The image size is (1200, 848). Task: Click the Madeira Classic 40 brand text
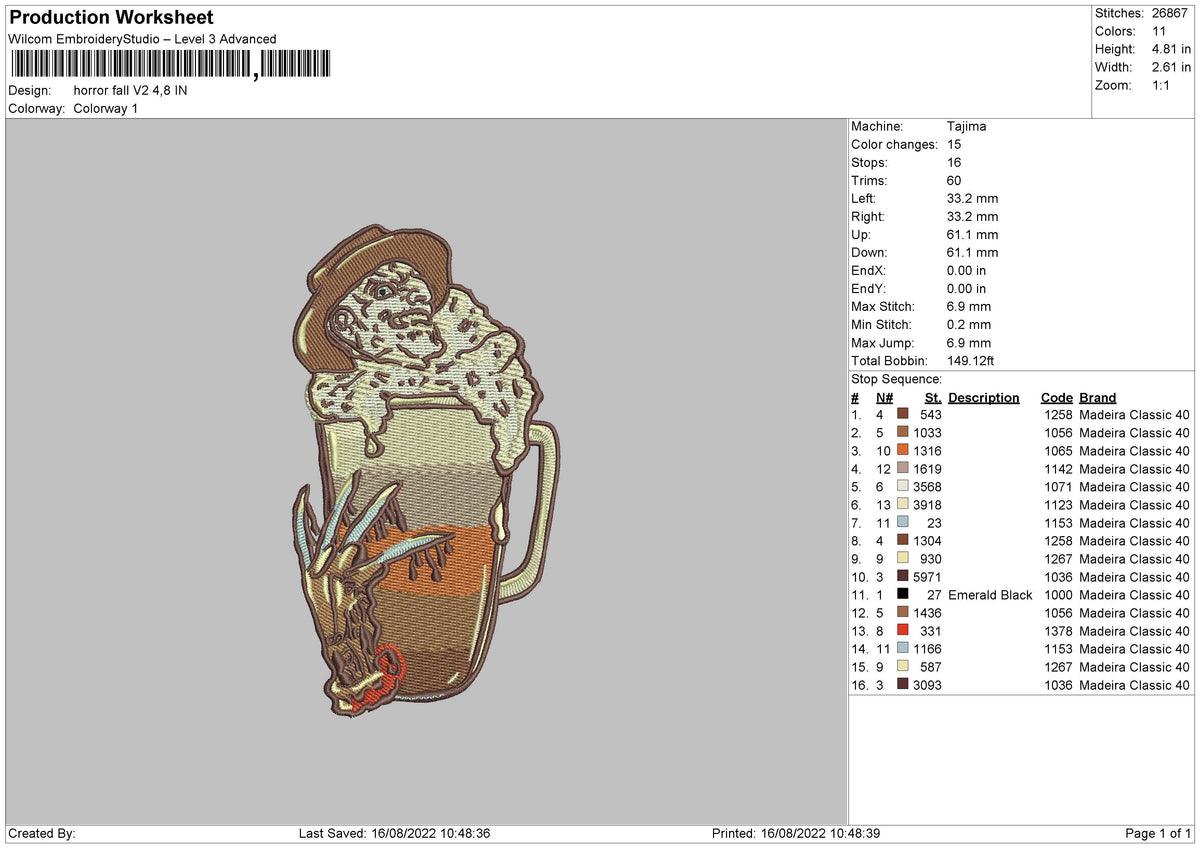click(x=1134, y=415)
